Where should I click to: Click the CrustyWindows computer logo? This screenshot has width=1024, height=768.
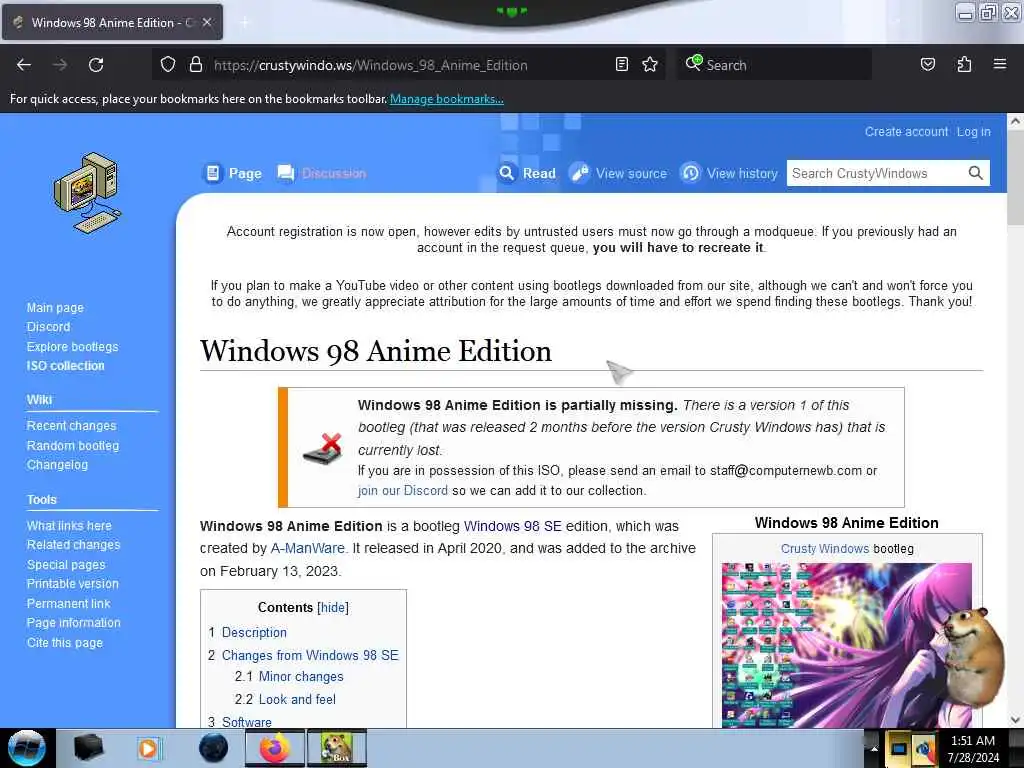pos(88,193)
